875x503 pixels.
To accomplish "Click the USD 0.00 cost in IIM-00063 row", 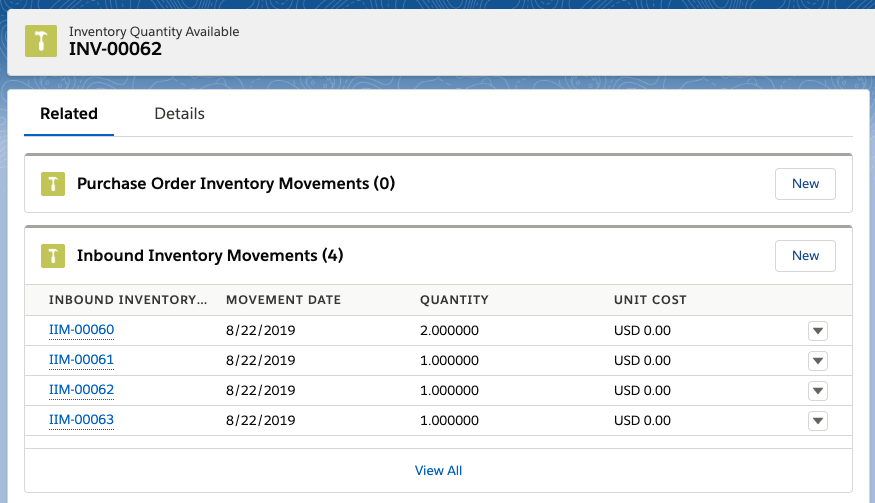I will [x=642, y=421].
